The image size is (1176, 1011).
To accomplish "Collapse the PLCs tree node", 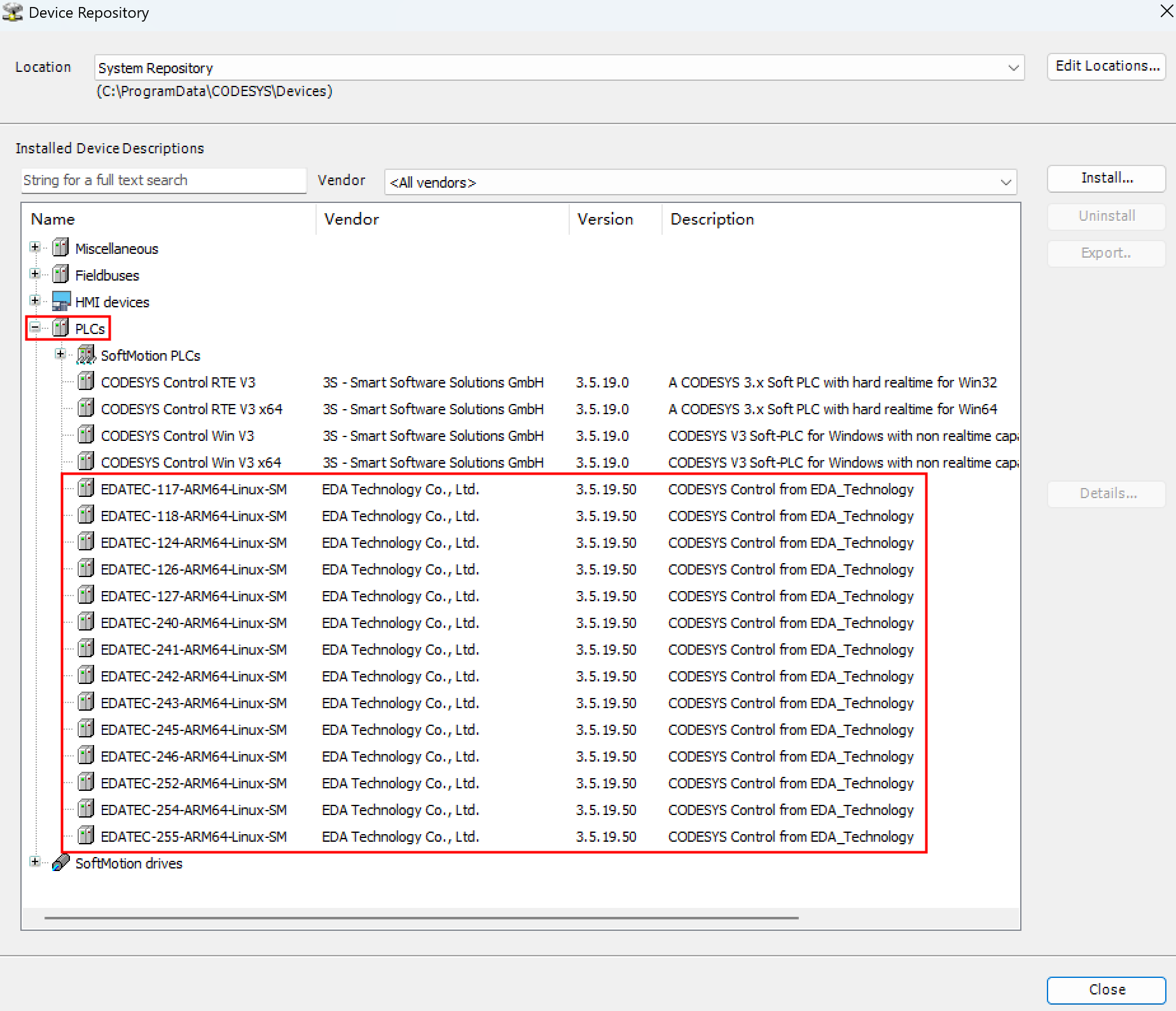I will pos(35,328).
